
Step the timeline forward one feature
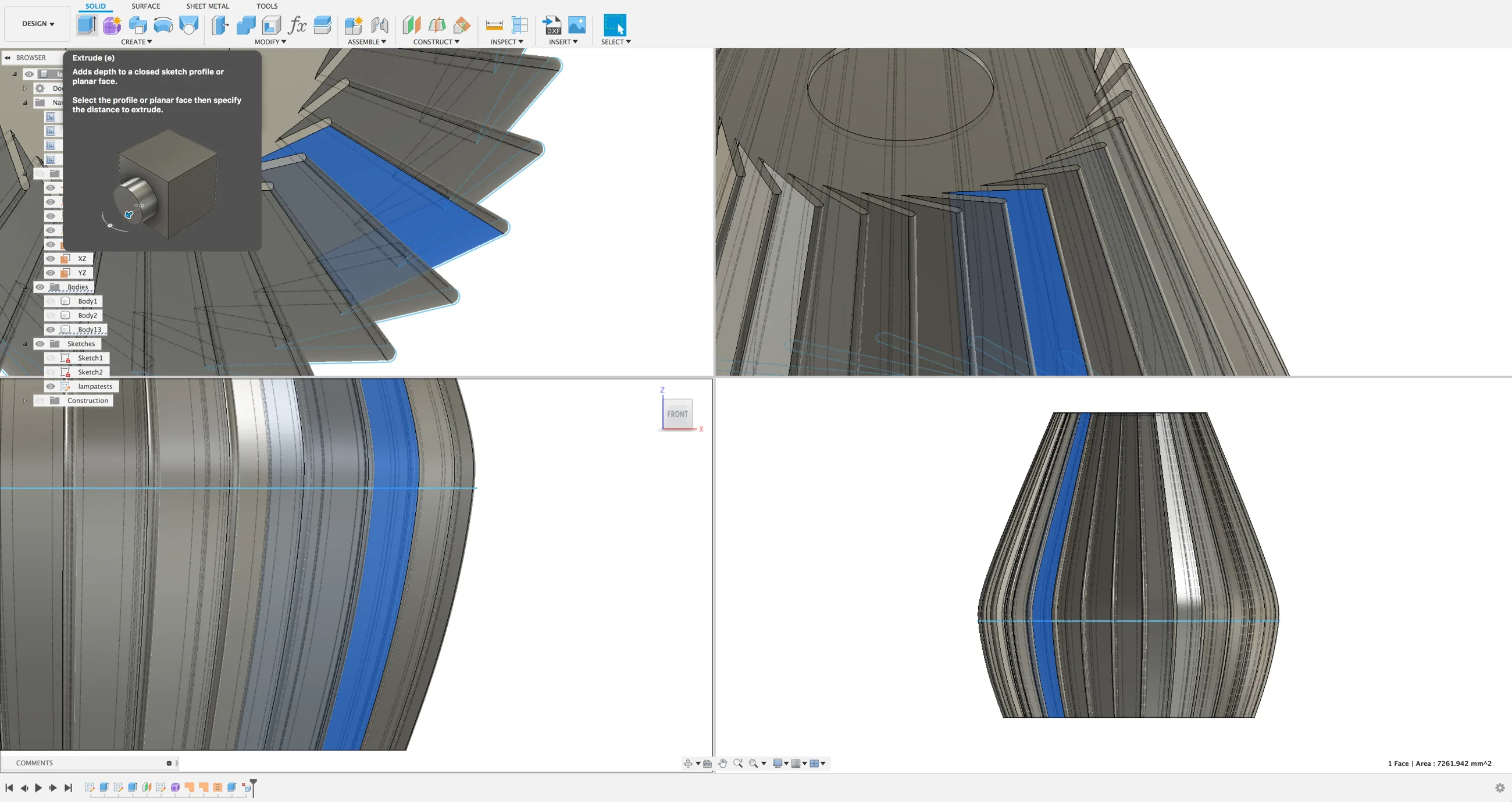click(x=53, y=788)
